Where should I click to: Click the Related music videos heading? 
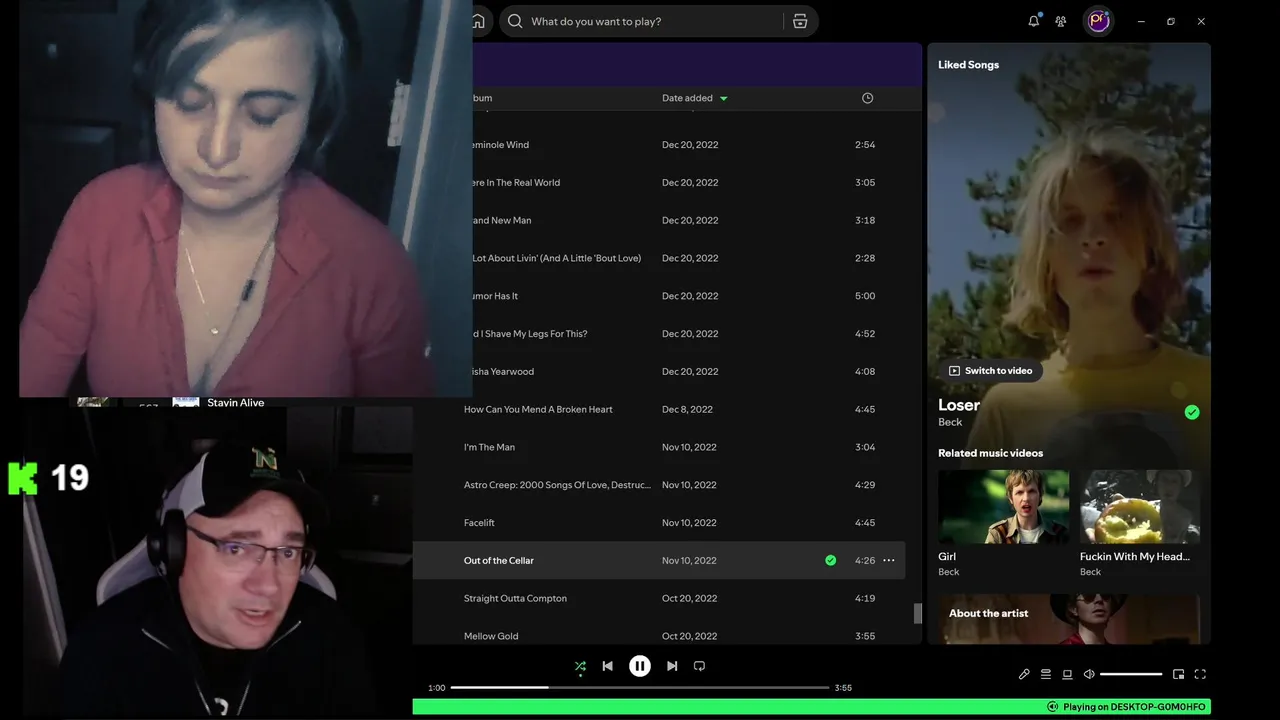tap(990, 453)
